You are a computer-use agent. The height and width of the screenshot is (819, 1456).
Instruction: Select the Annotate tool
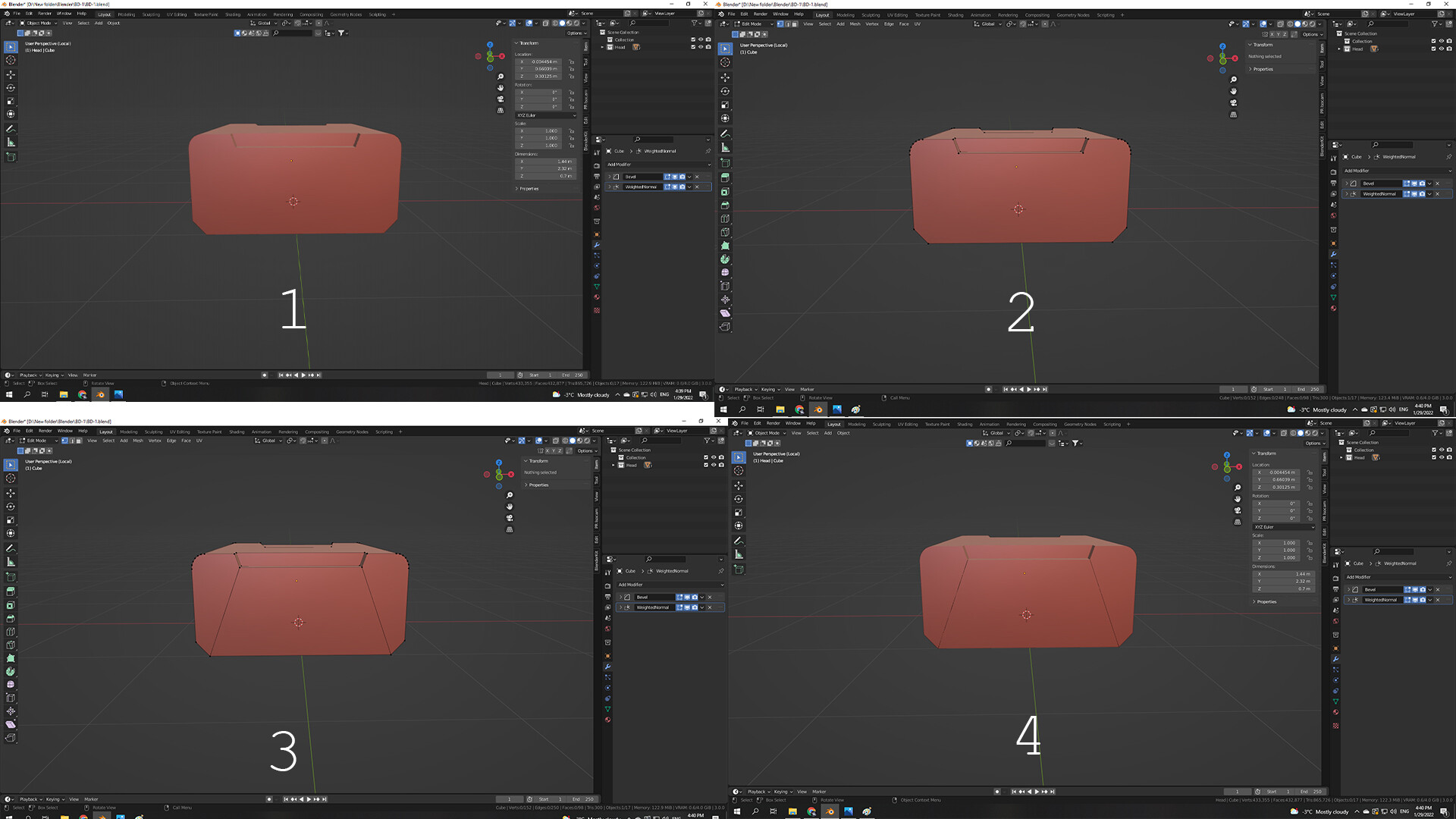coord(11,127)
